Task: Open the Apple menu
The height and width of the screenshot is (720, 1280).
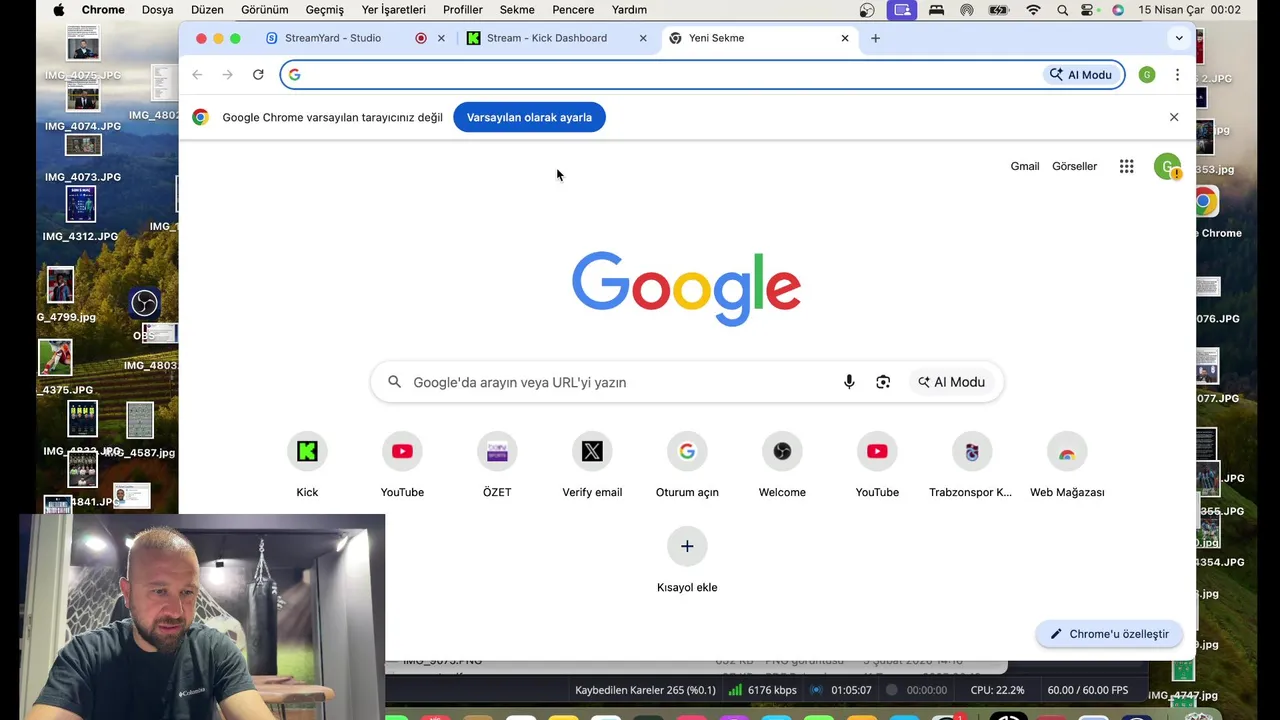Action: [x=58, y=10]
